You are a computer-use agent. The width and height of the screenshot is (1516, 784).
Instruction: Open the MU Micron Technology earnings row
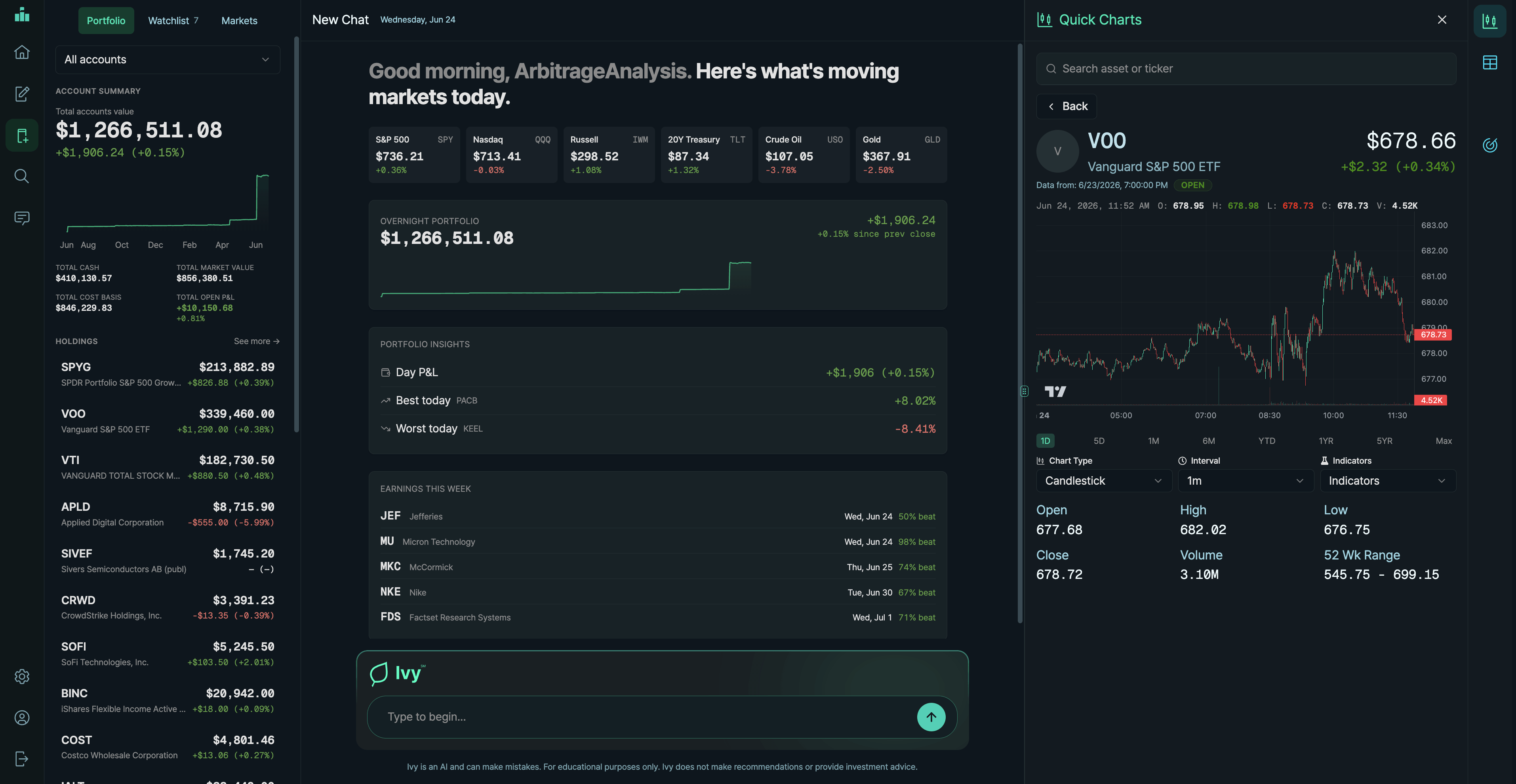tap(657, 542)
